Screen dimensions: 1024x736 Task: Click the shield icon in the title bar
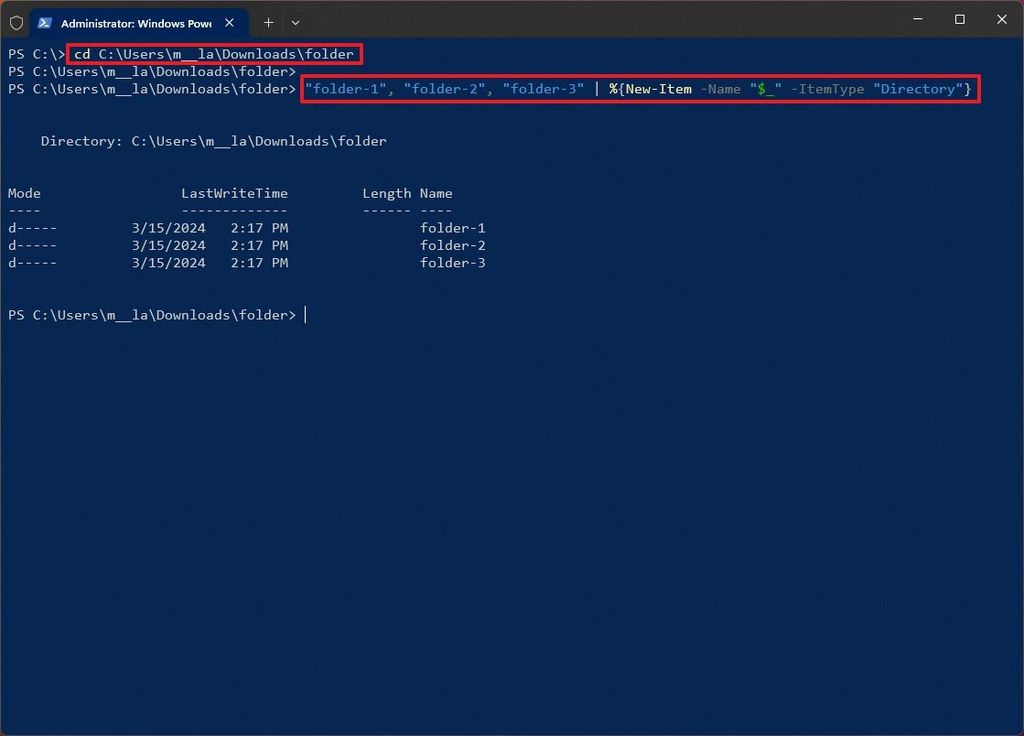(16, 22)
